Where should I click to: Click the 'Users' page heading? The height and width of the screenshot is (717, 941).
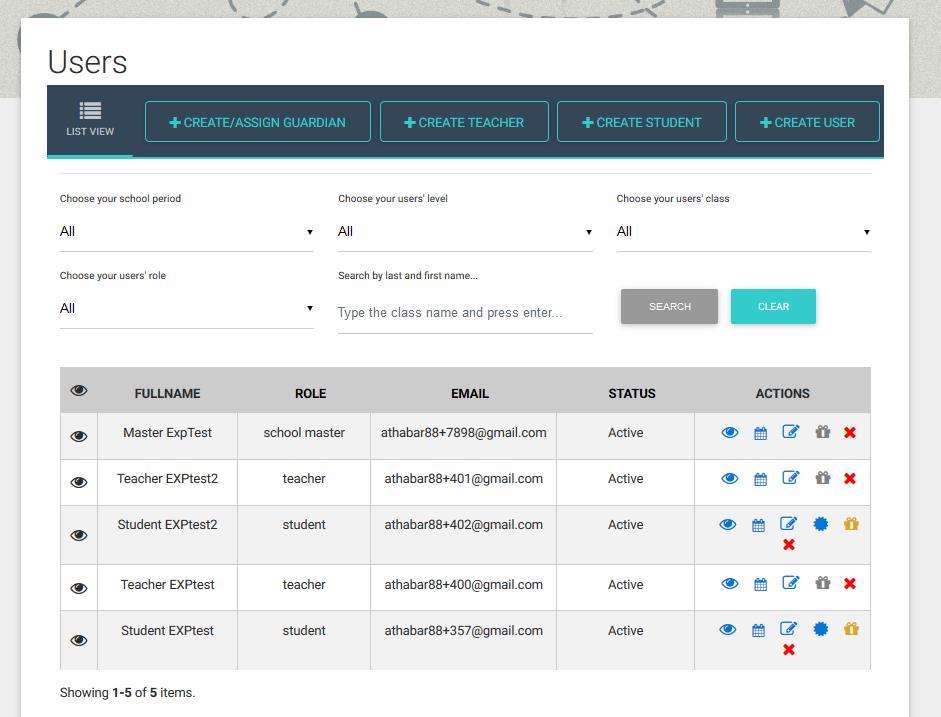pos(88,62)
